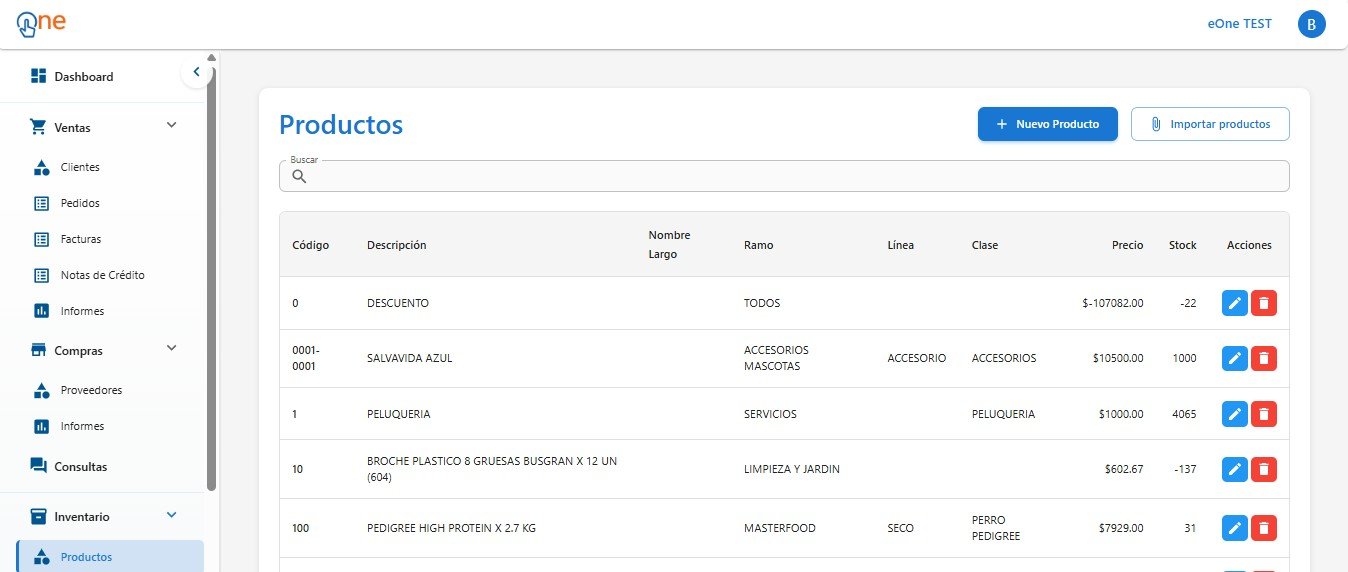Click the Importar productos button
1348x572 pixels.
pos(1210,124)
